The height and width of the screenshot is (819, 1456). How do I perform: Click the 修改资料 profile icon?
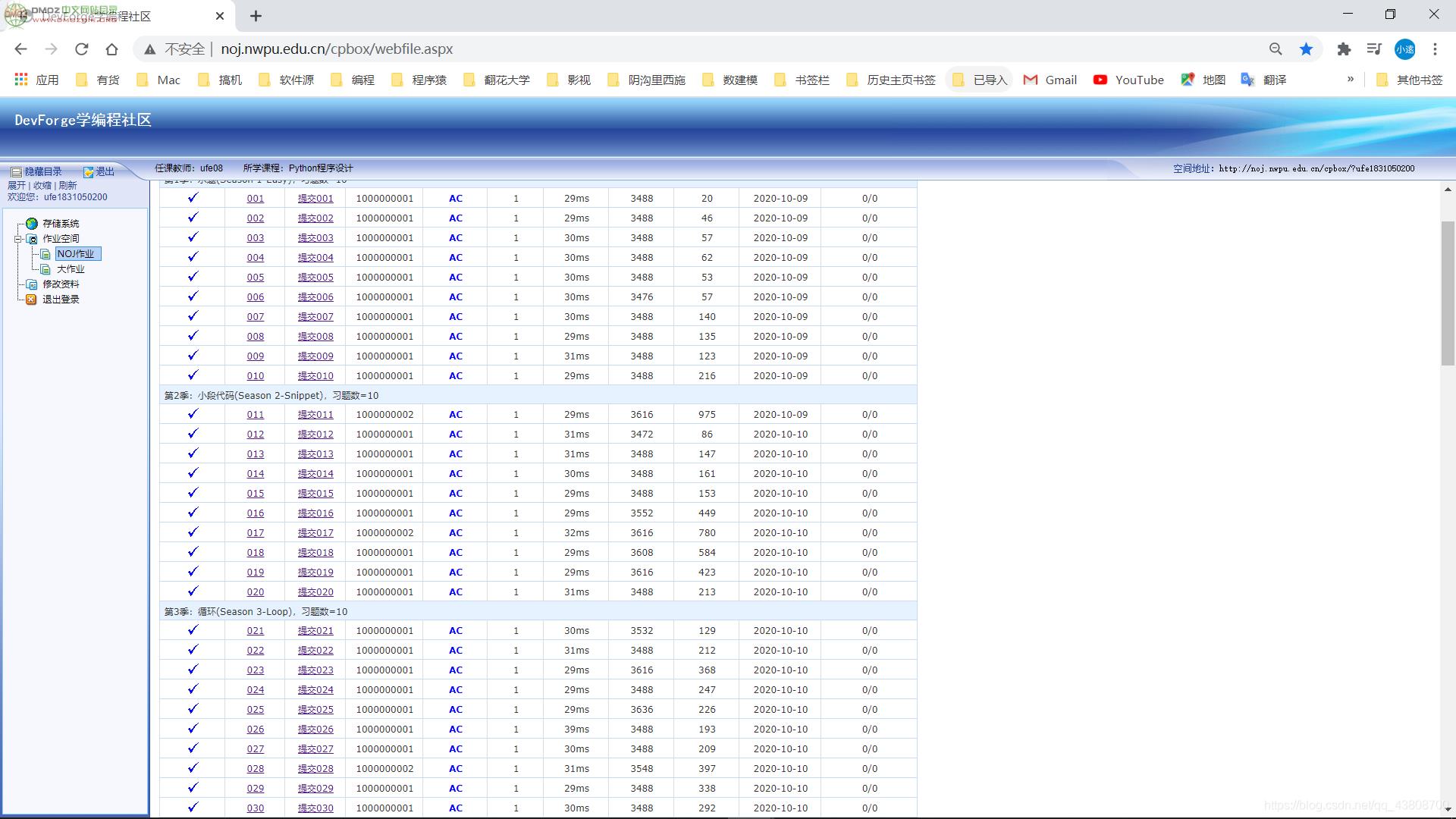[32, 284]
